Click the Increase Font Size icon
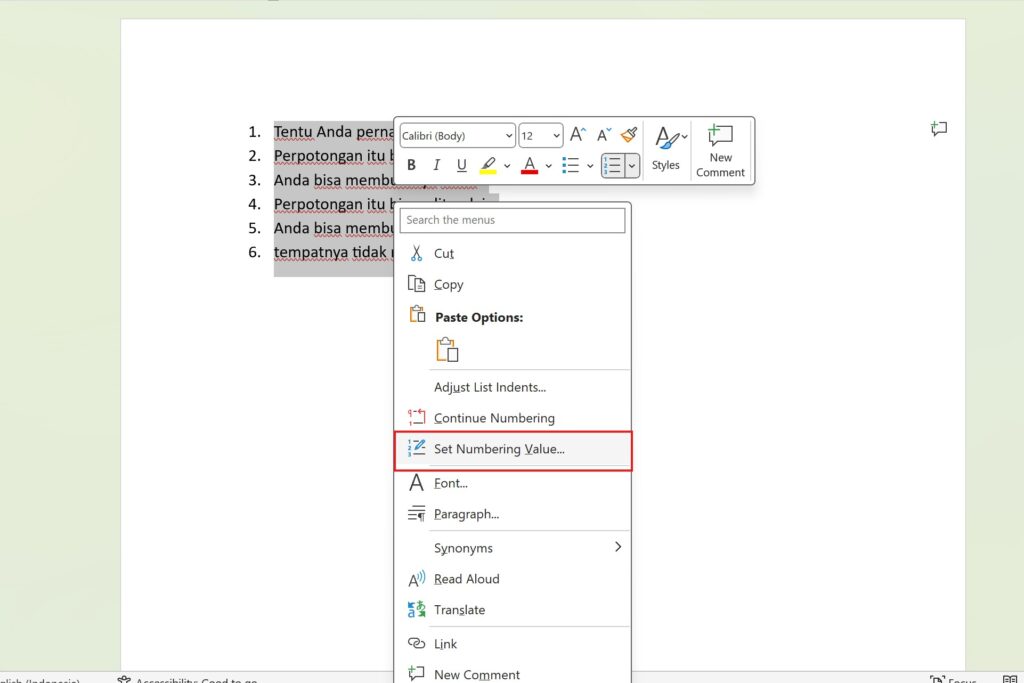This screenshot has height=683, width=1024. 578,135
